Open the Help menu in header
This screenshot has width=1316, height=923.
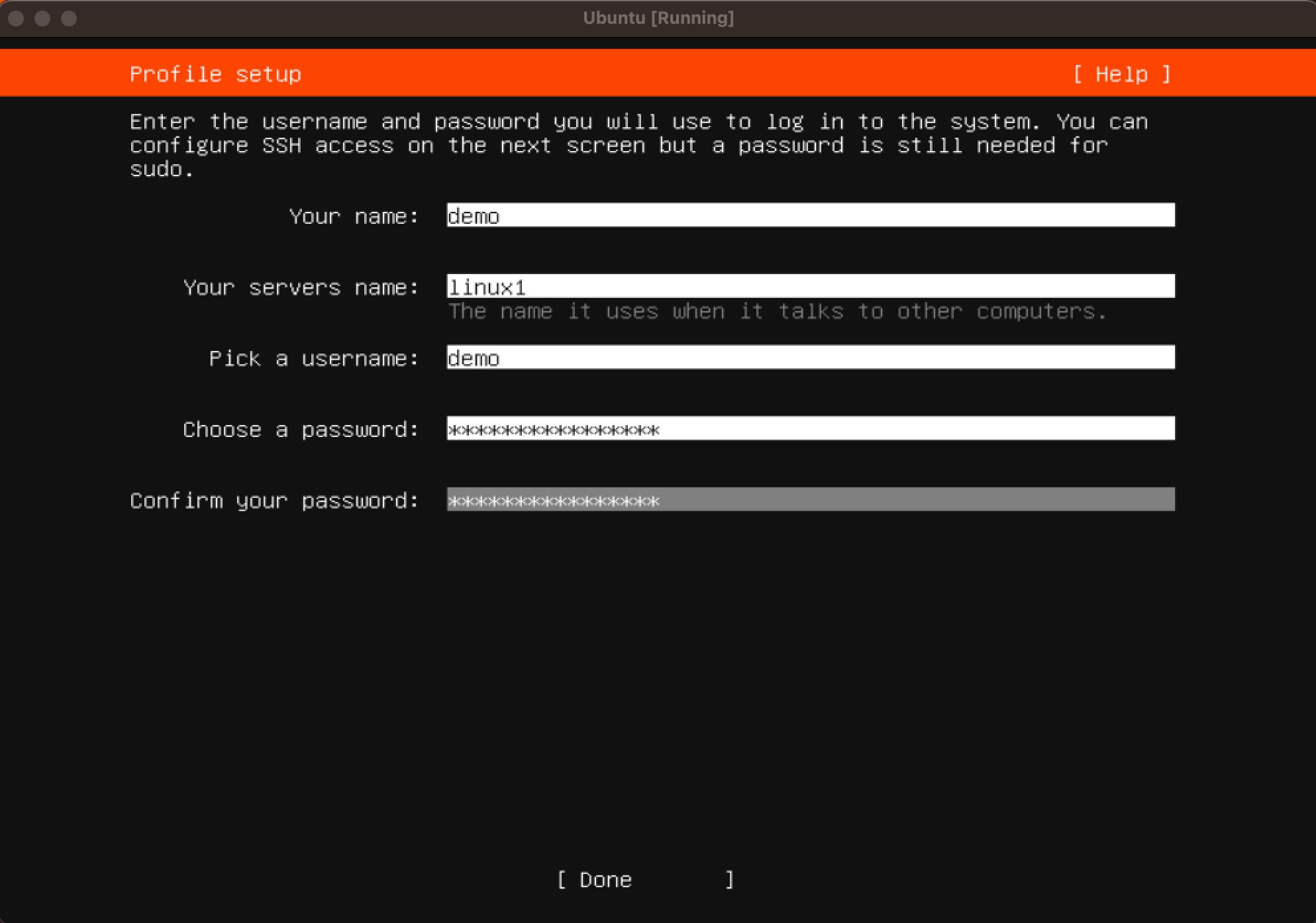coord(1122,74)
